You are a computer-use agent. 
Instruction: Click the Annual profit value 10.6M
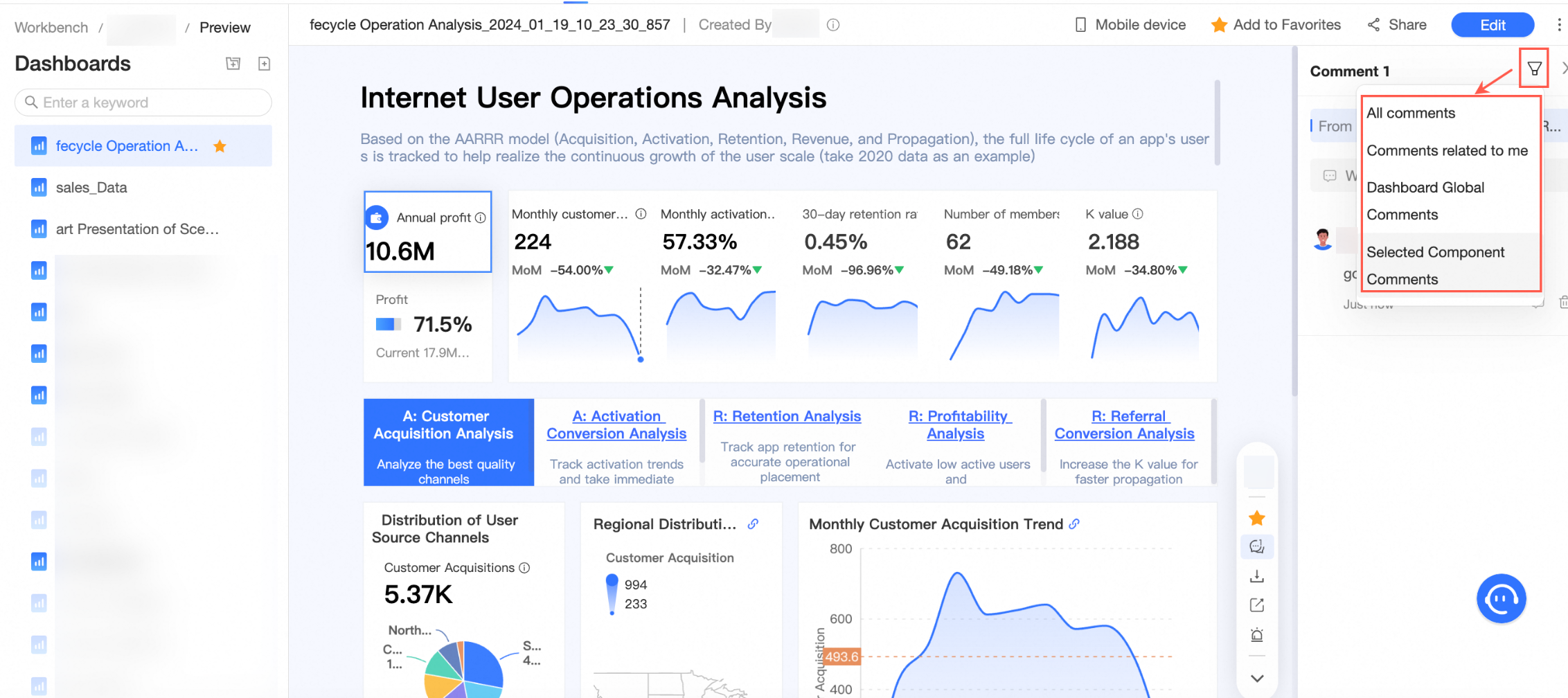click(x=400, y=251)
